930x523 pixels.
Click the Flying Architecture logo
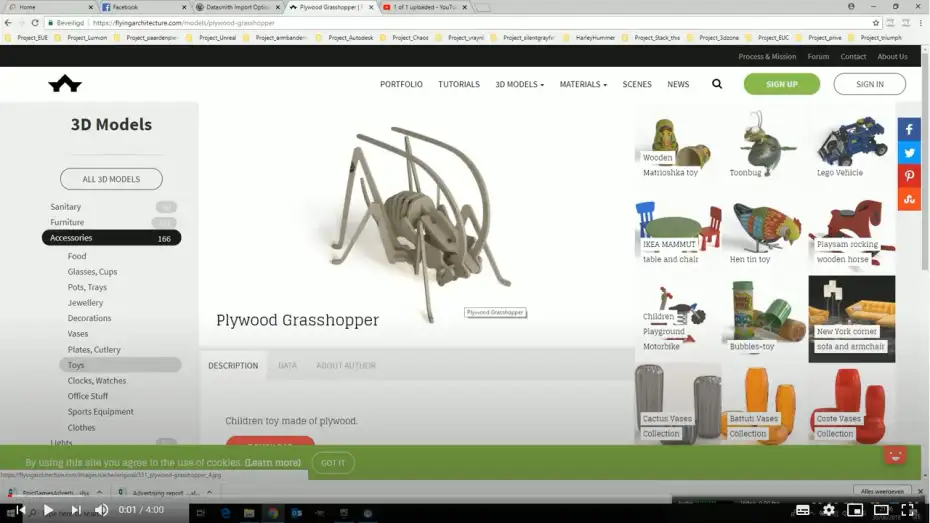pos(65,84)
